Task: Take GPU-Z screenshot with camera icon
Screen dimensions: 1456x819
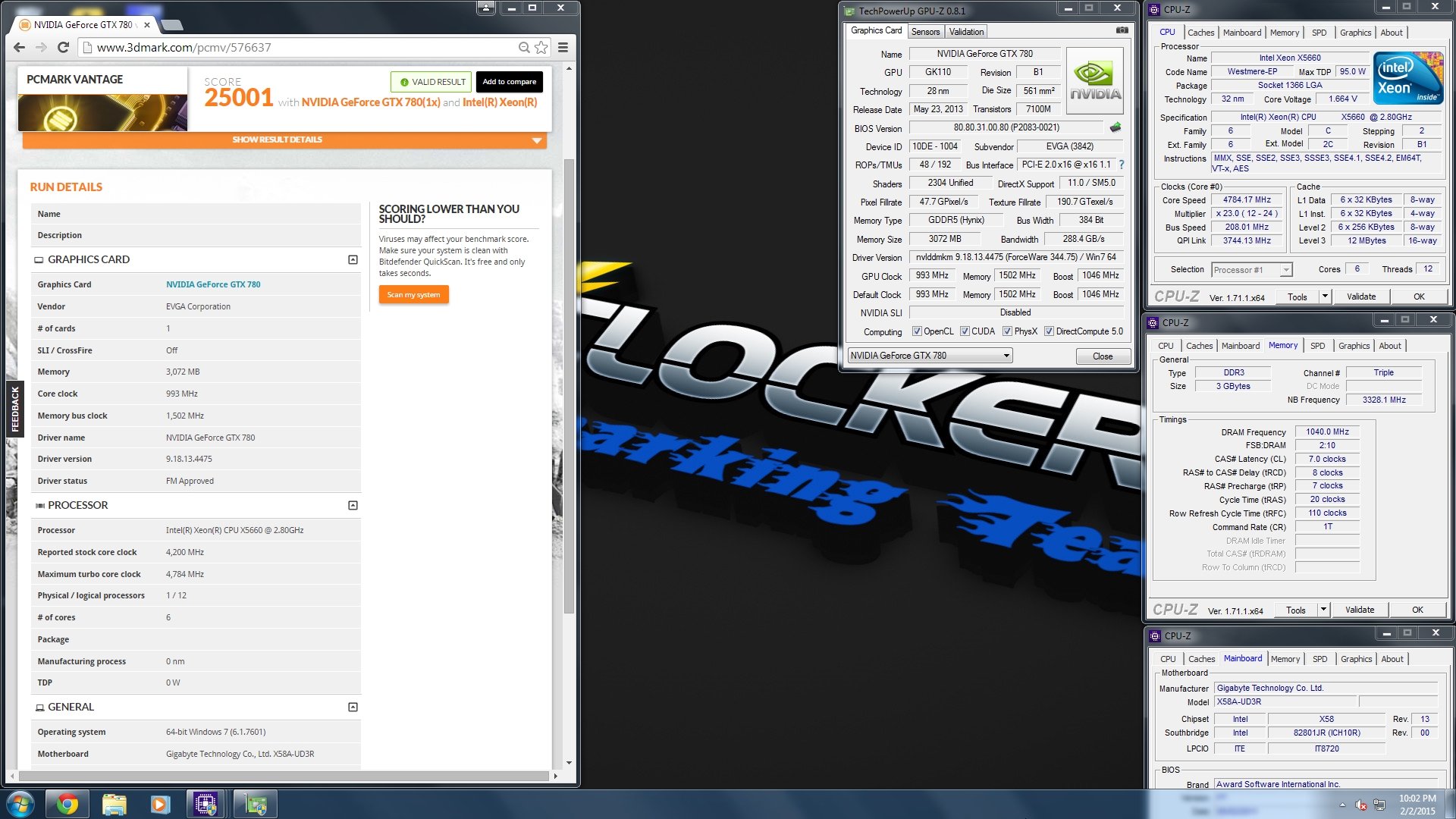Action: tap(1122, 30)
